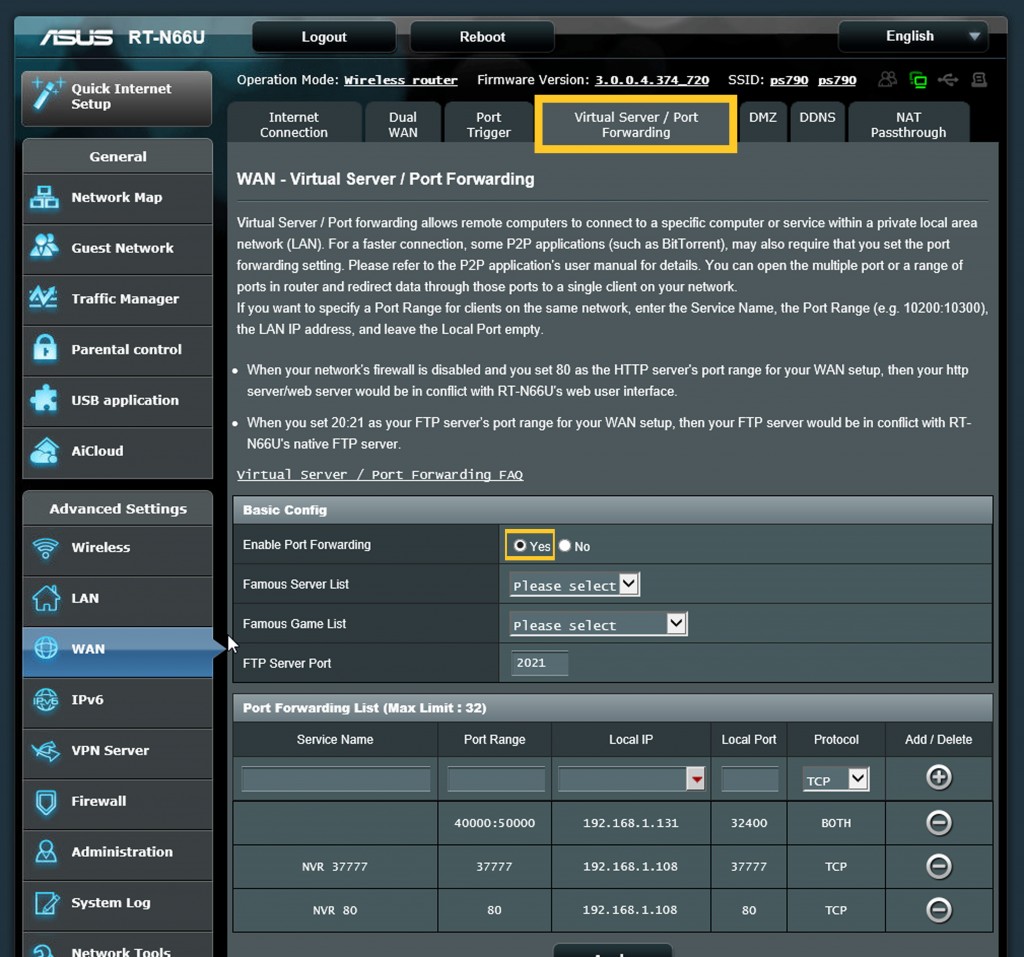Click the Parental control lock icon
Image resolution: width=1024 pixels, height=957 pixels.
click(44, 348)
